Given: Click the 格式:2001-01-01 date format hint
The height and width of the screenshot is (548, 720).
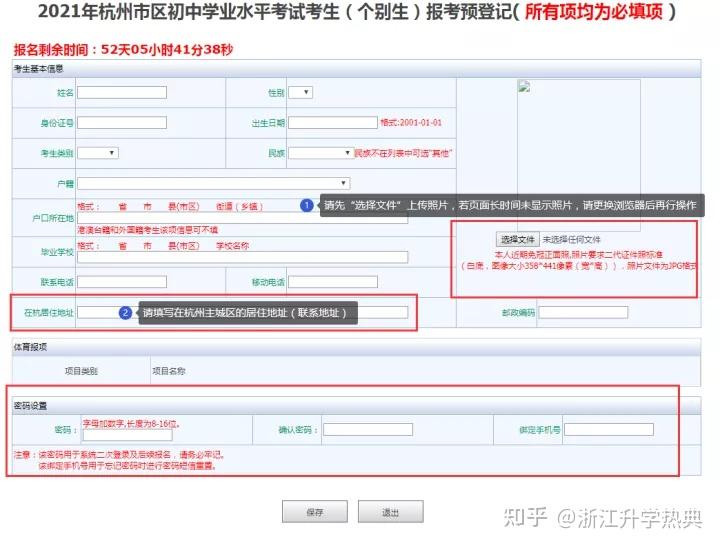Looking at the screenshot, I should (411, 123).
